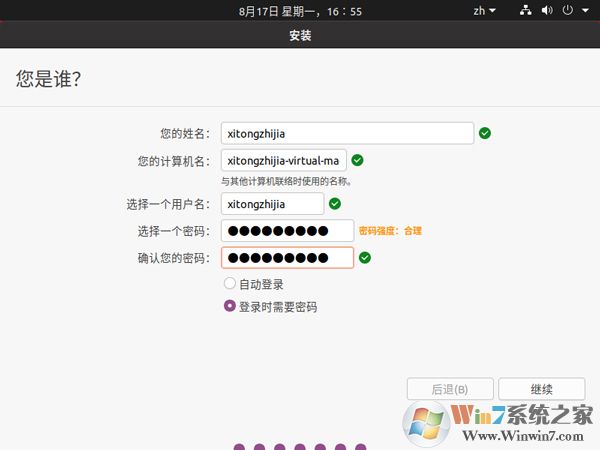The width and height of the screenshot is (600, 450).
Task: Focus the 选择一个用户名 username field
Action: pyautogui.click(x=272, y=204)
